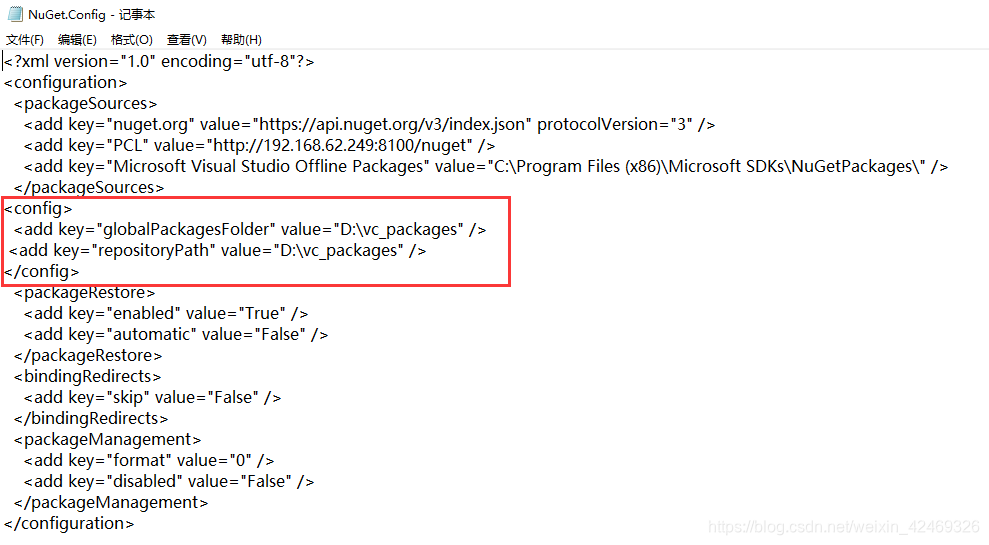Click the opening <packageSources> tag
The image size is (989, 545).
click(85, 103)
